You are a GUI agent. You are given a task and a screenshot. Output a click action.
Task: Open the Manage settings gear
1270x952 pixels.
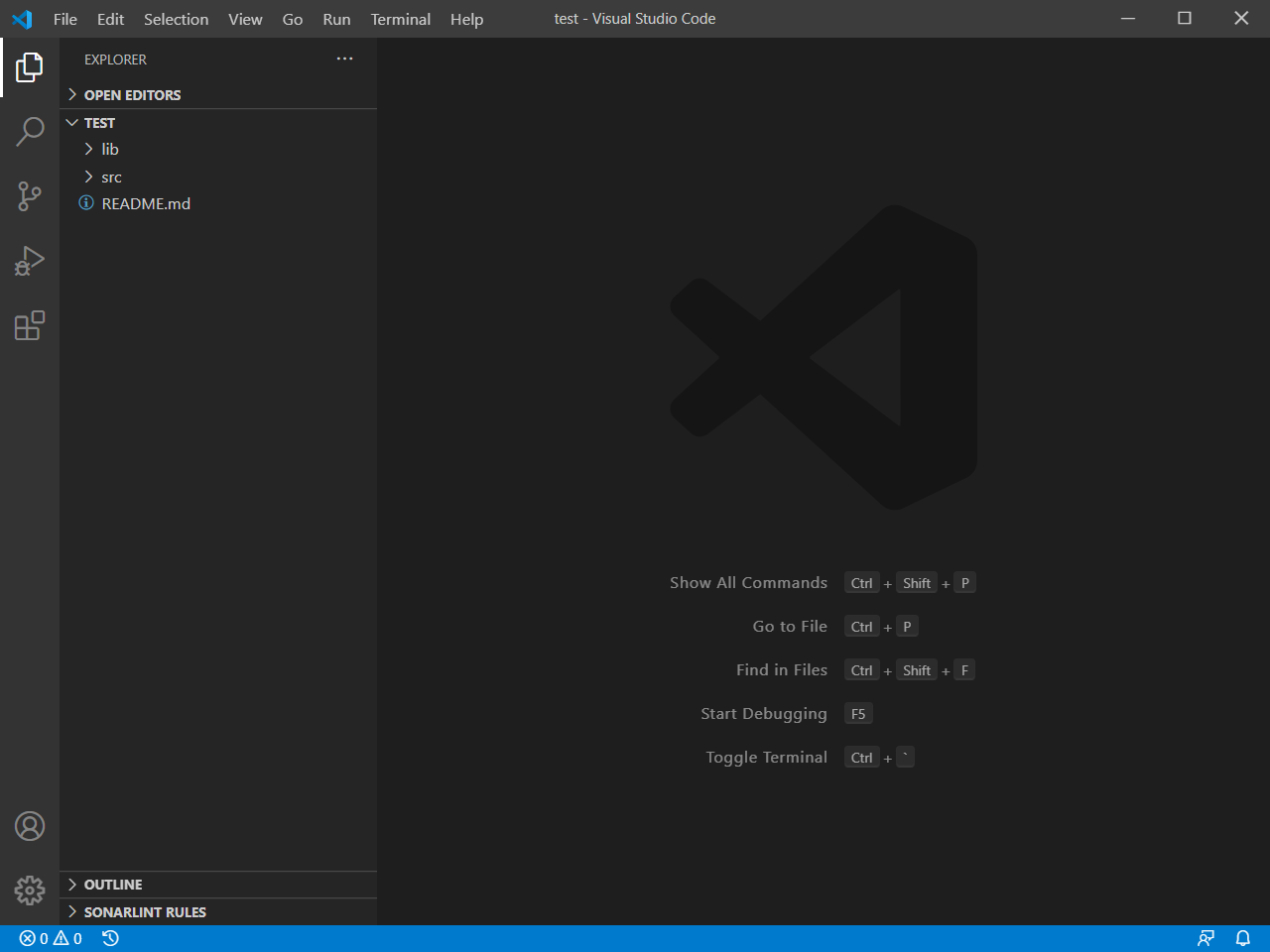point(30,891)
